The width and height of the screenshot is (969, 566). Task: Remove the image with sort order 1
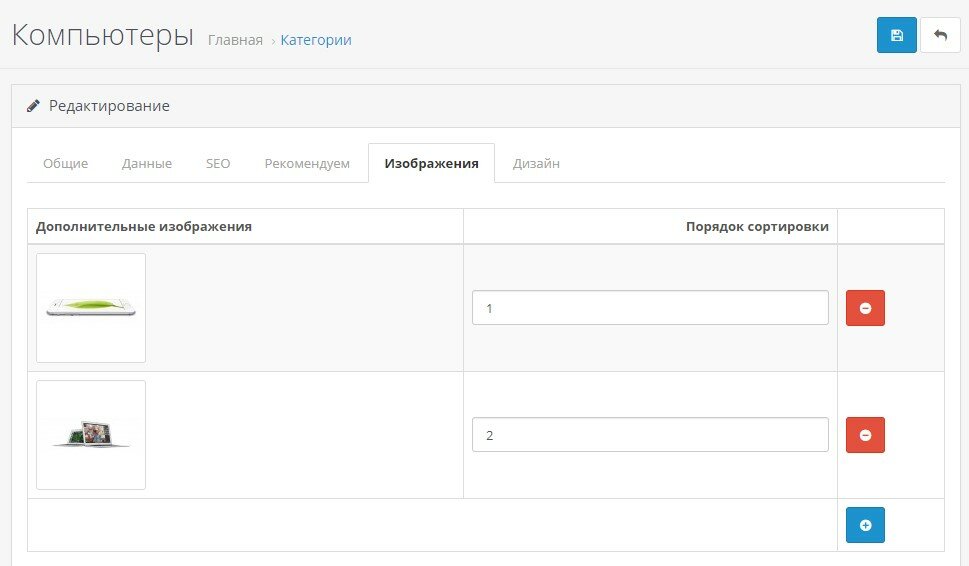(865, 308)
